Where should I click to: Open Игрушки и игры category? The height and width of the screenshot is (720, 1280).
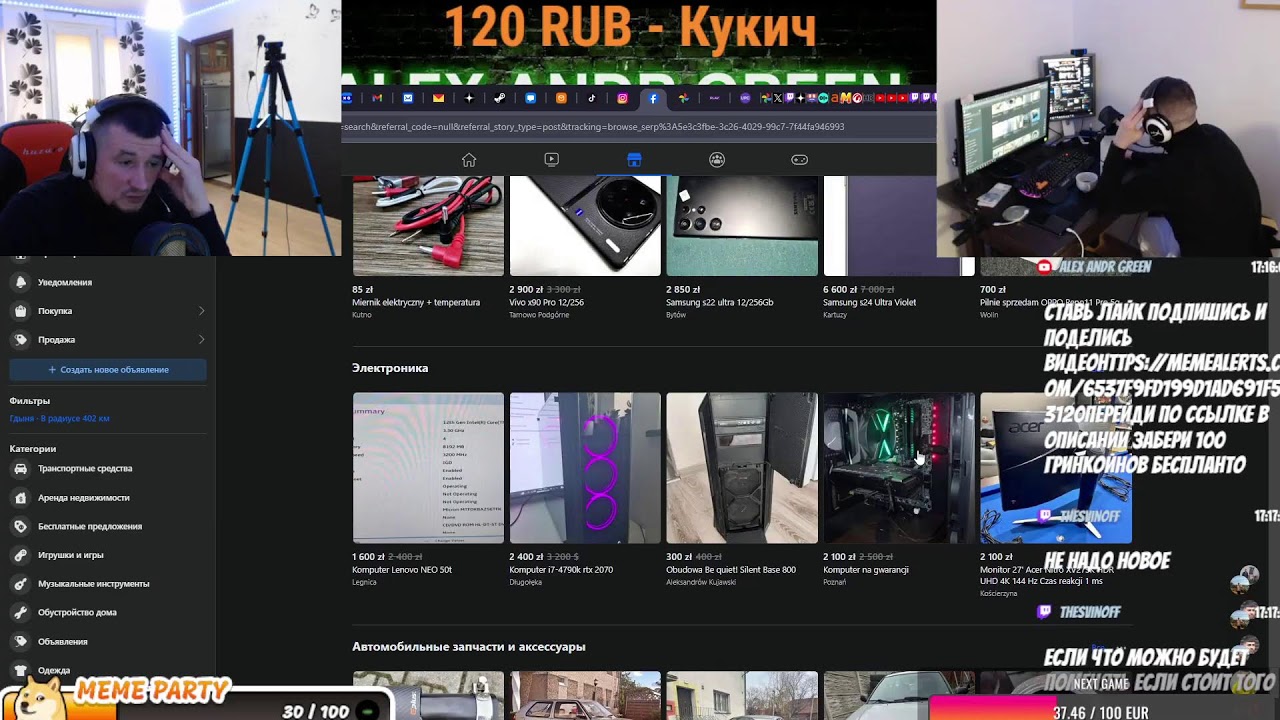(x=71, y=555)
